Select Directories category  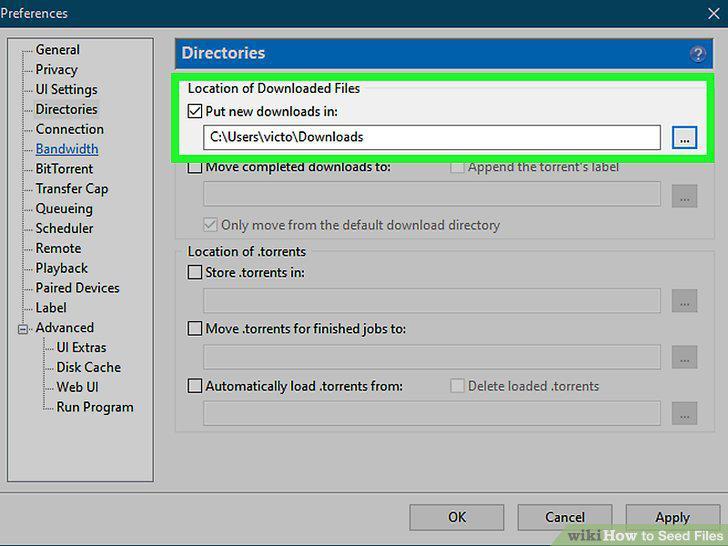point(66,109)
